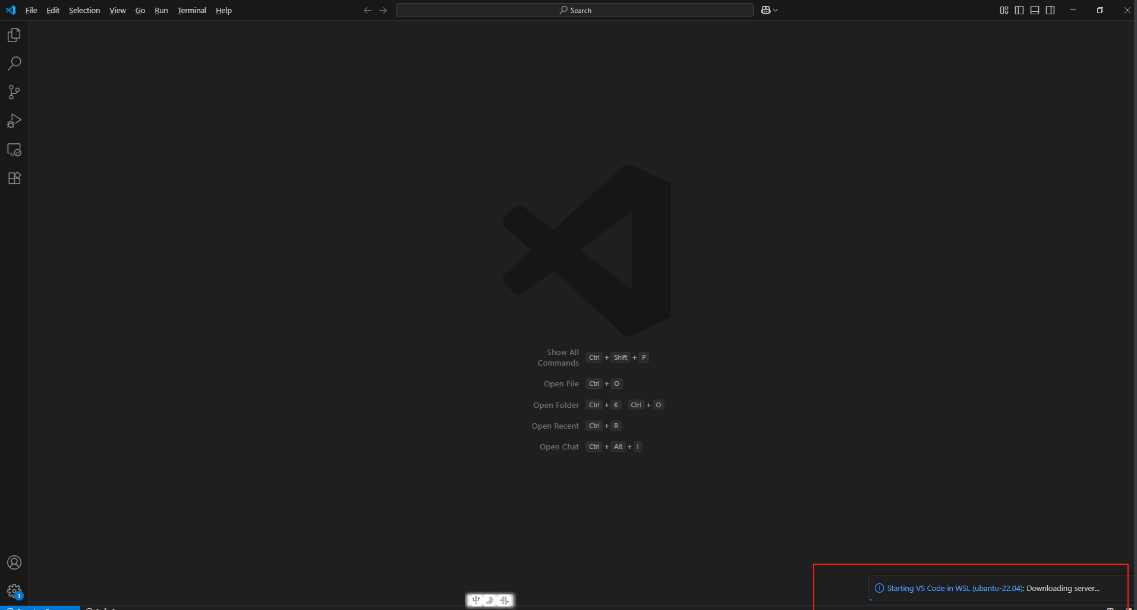The image size is (1137, 610).
Task: Open the Help menu
Action: point(223,10)
